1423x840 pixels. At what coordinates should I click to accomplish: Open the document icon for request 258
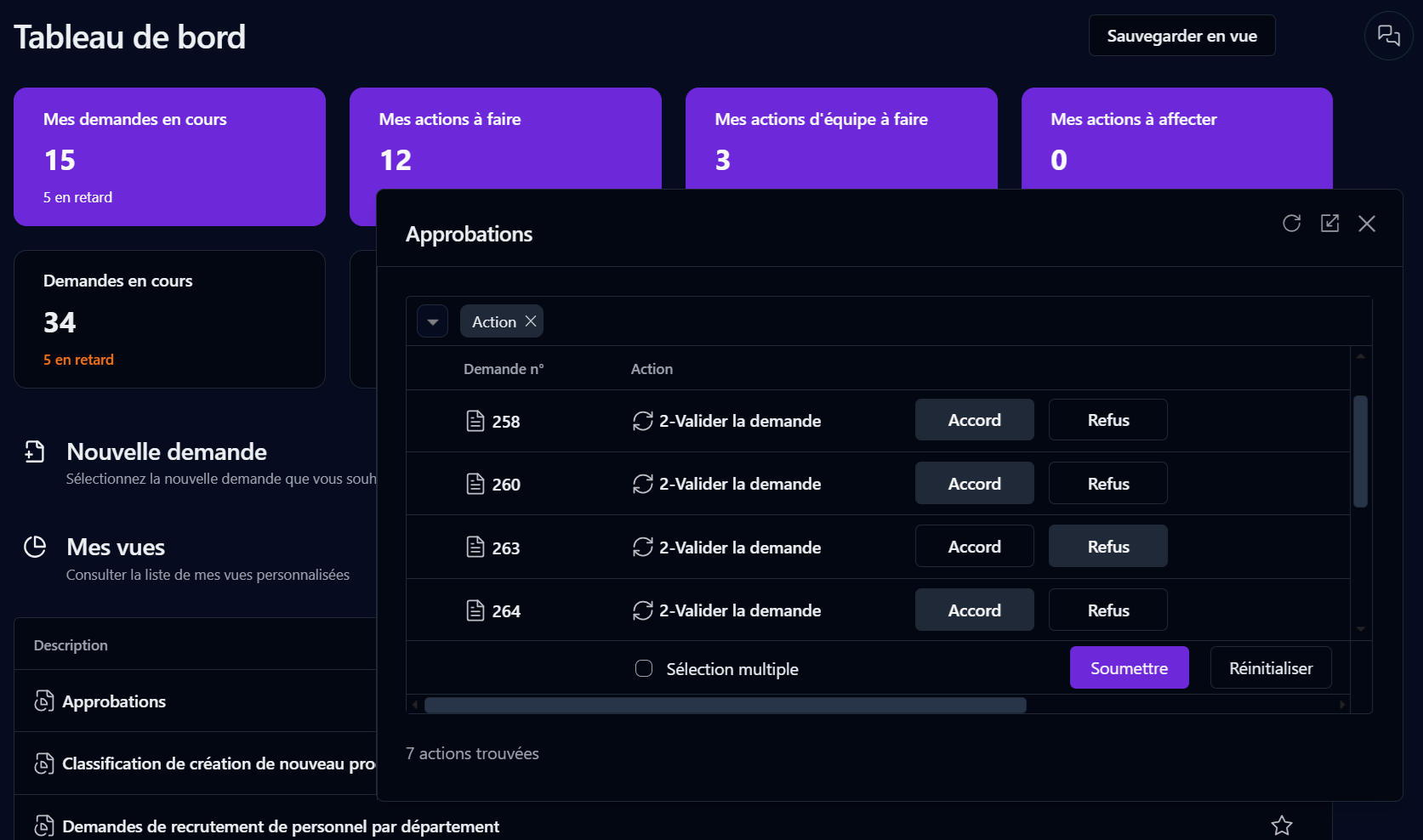(475, 421)
